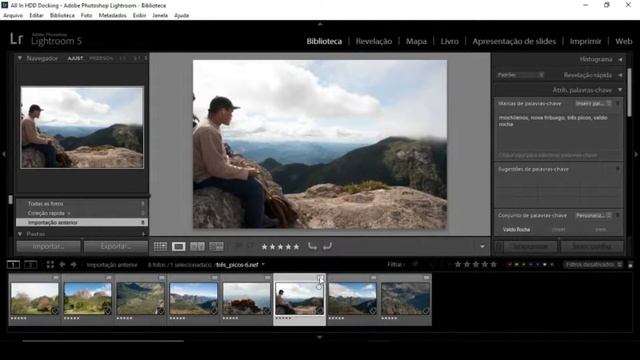
Task: Set one-star rating in toolbar
Action: point(264,247)
